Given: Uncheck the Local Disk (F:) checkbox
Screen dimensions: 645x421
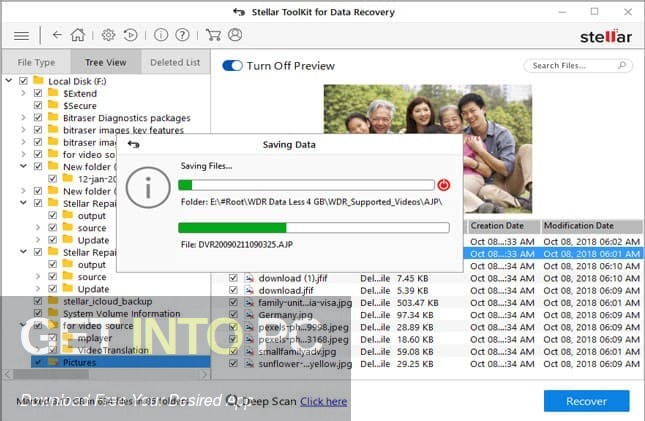Looking at the screenshot, I should point(23,81).
